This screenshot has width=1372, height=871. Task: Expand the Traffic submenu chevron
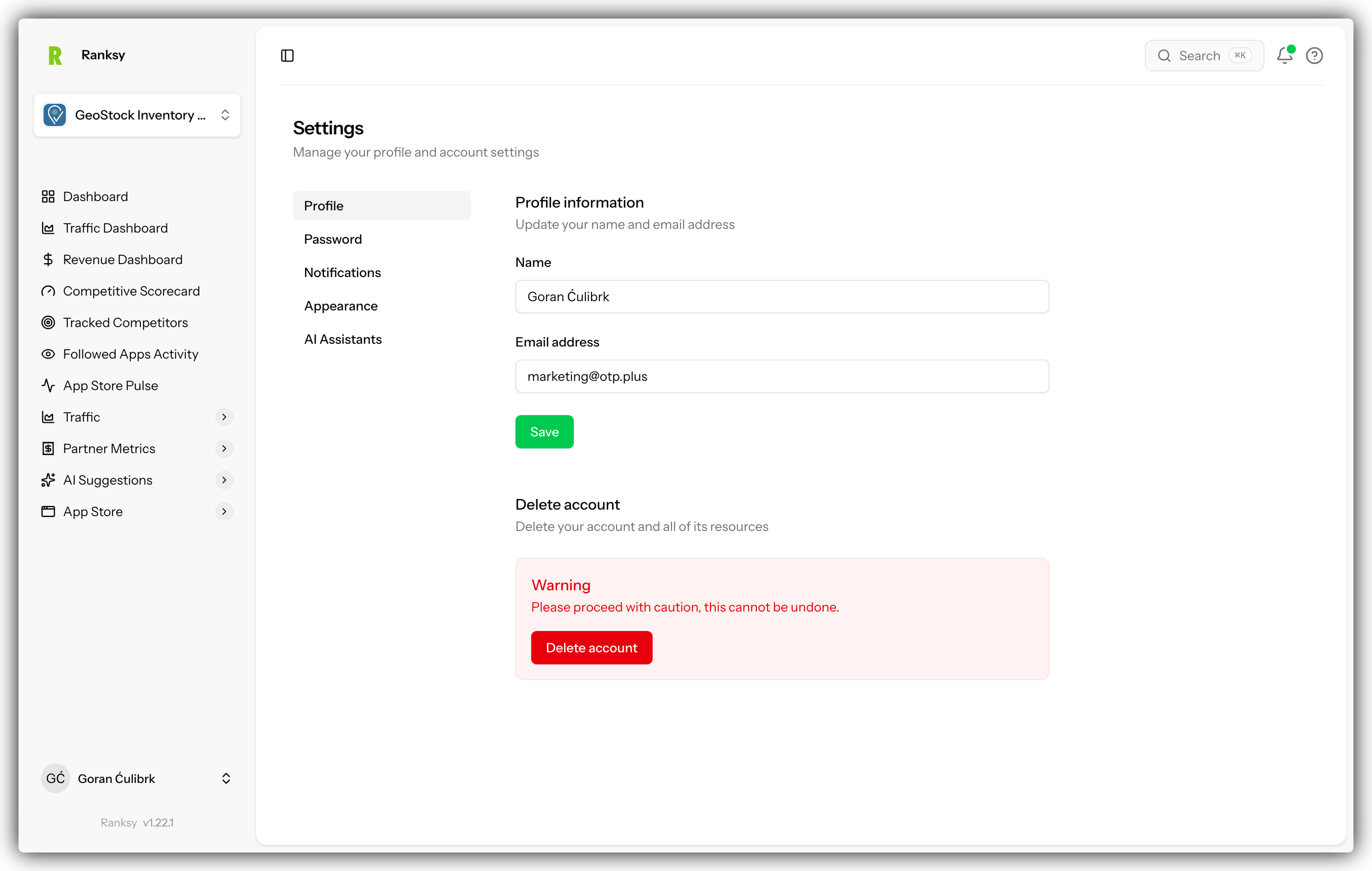(x=224, y=417)
